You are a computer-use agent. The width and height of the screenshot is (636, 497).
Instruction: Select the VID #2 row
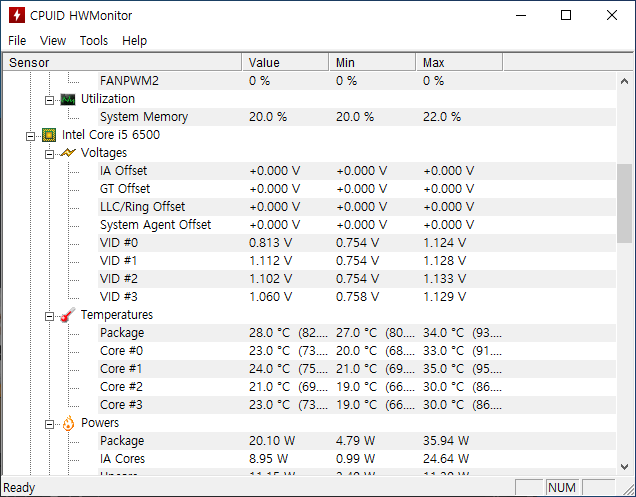[357, 279]
